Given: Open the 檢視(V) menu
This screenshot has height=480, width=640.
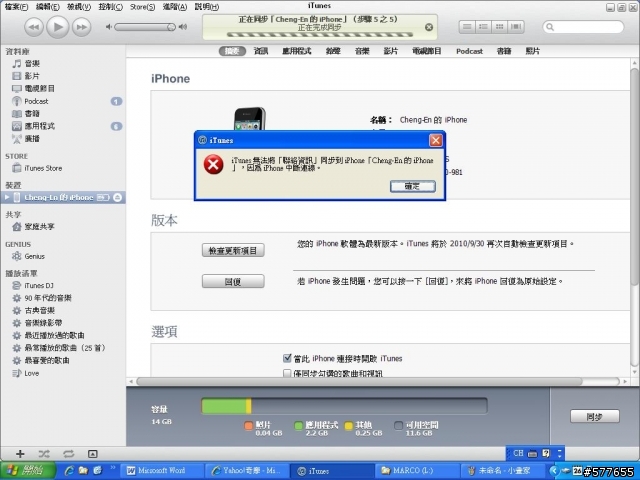Looking at the screenshot, I should (79, 7).
